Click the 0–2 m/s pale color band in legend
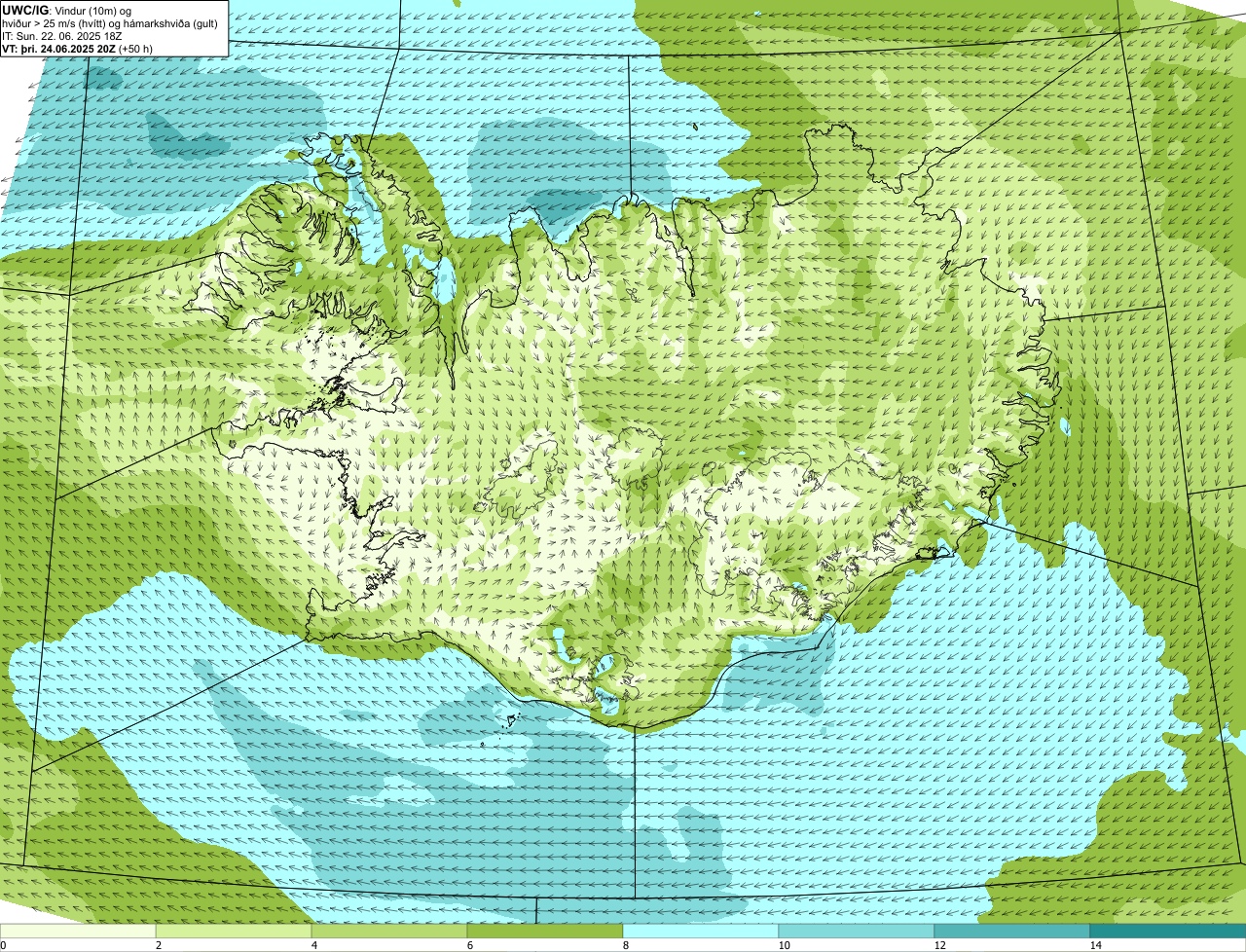This screenshot has height=952, width=1246. pos(78,931)
